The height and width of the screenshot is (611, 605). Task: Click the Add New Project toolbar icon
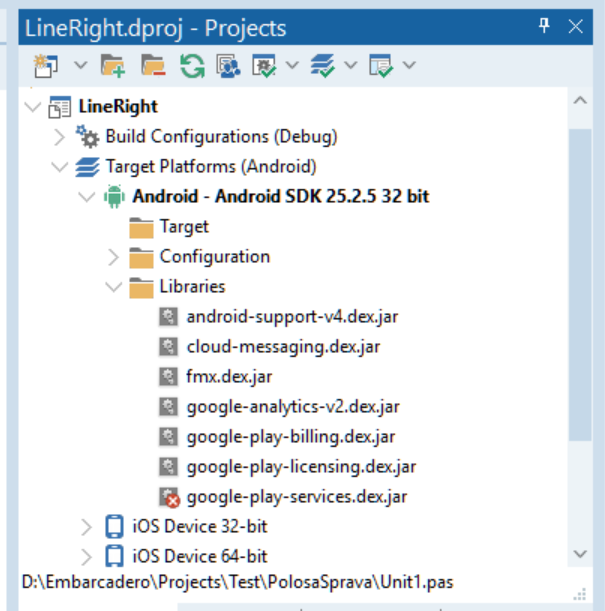click(x=46, y=65)
